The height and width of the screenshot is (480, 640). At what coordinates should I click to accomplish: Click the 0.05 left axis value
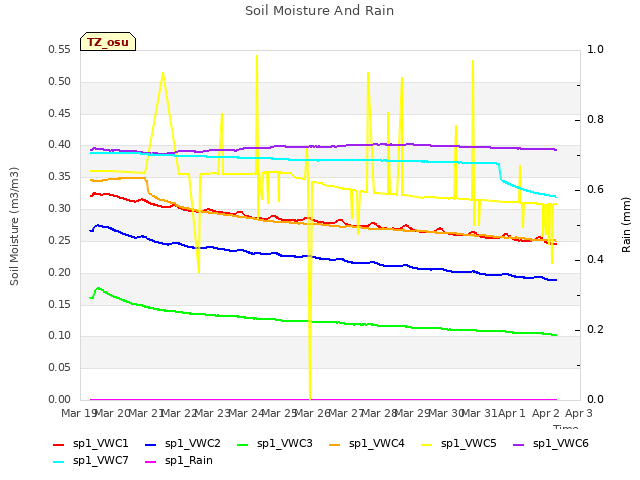pos(60,367)
